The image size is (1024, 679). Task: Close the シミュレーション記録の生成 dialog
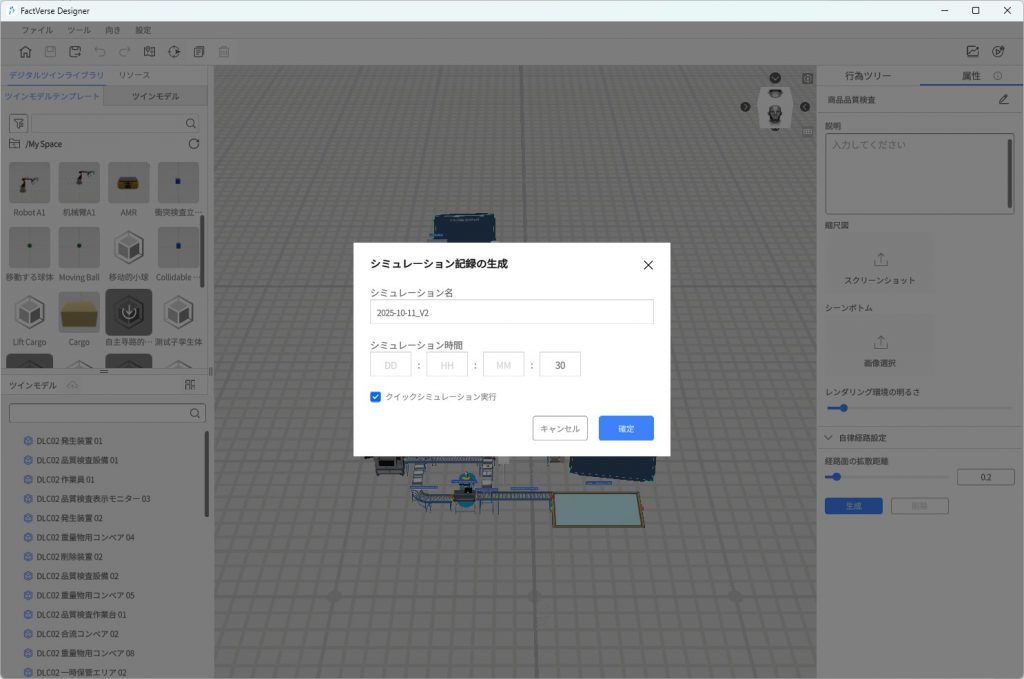648,265
